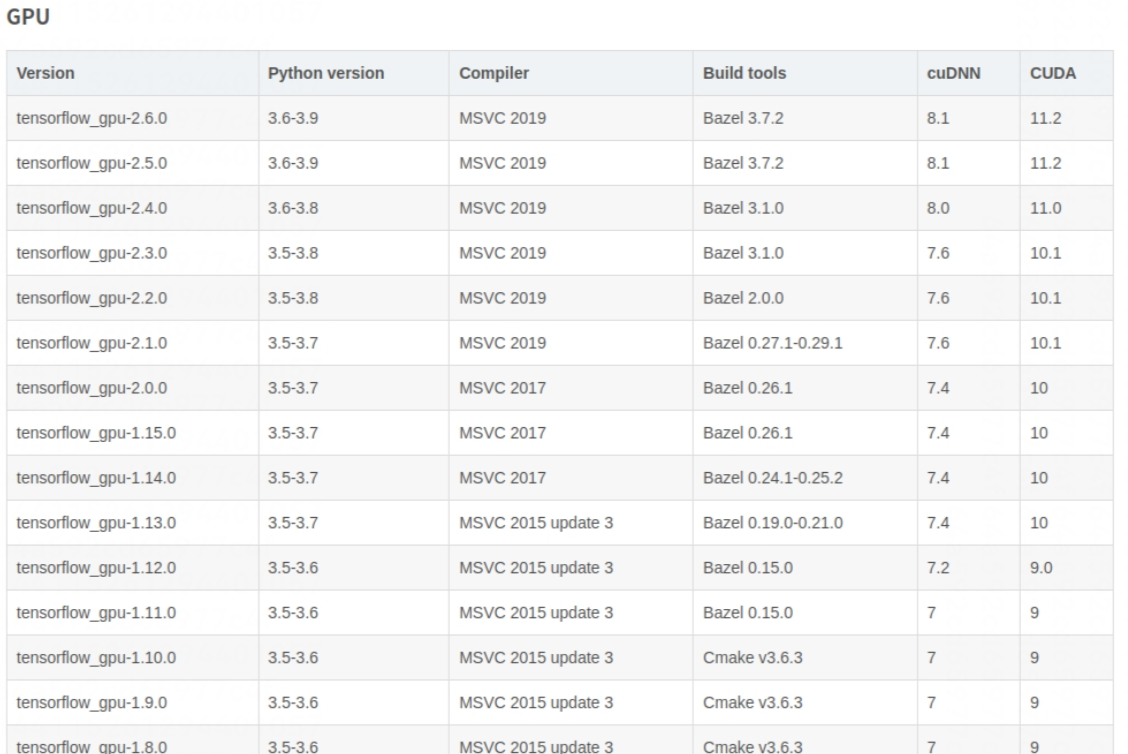Select the GPU section heading

(28, 16)
